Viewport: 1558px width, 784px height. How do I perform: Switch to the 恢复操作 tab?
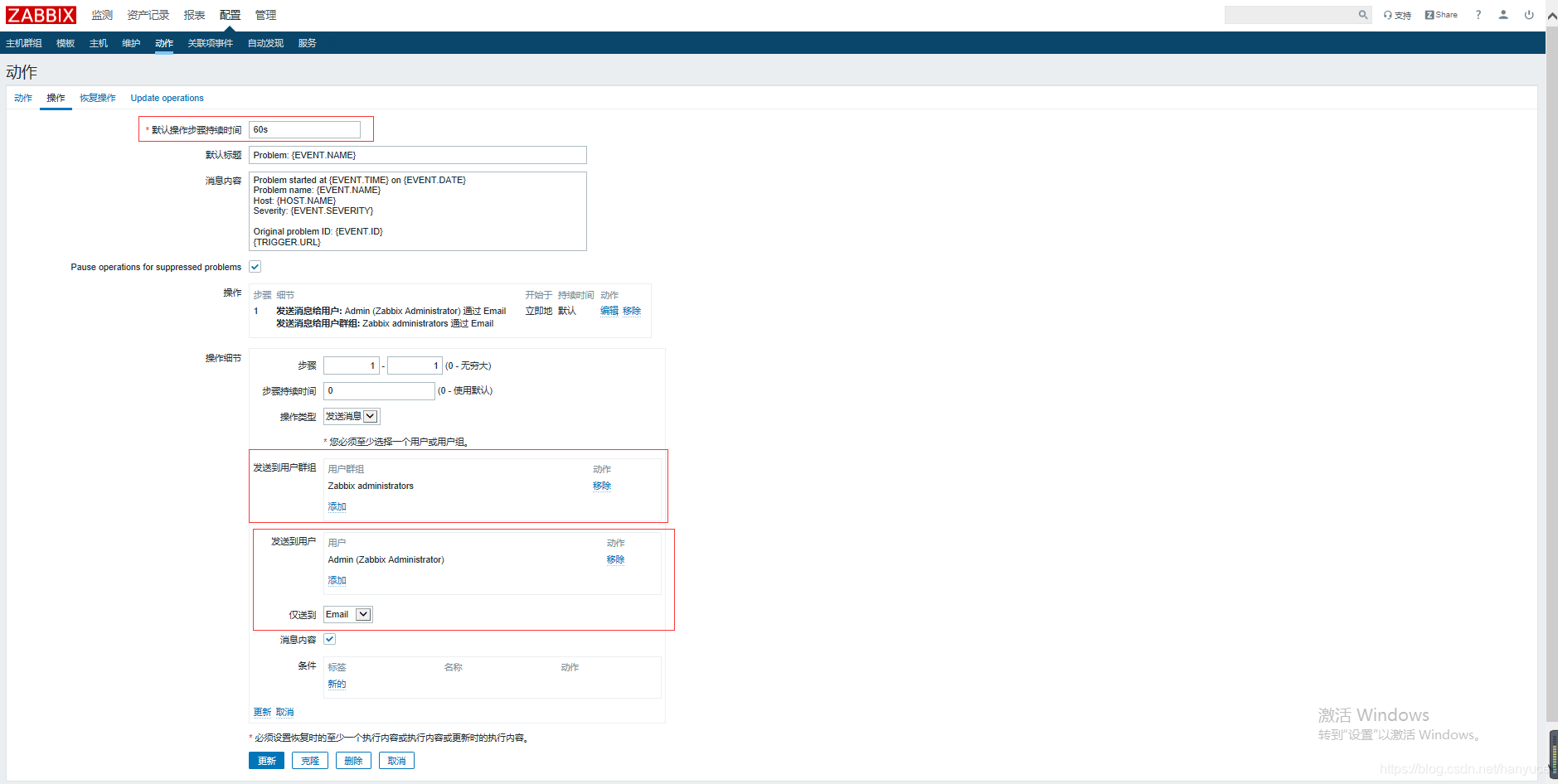click(98, 98)
